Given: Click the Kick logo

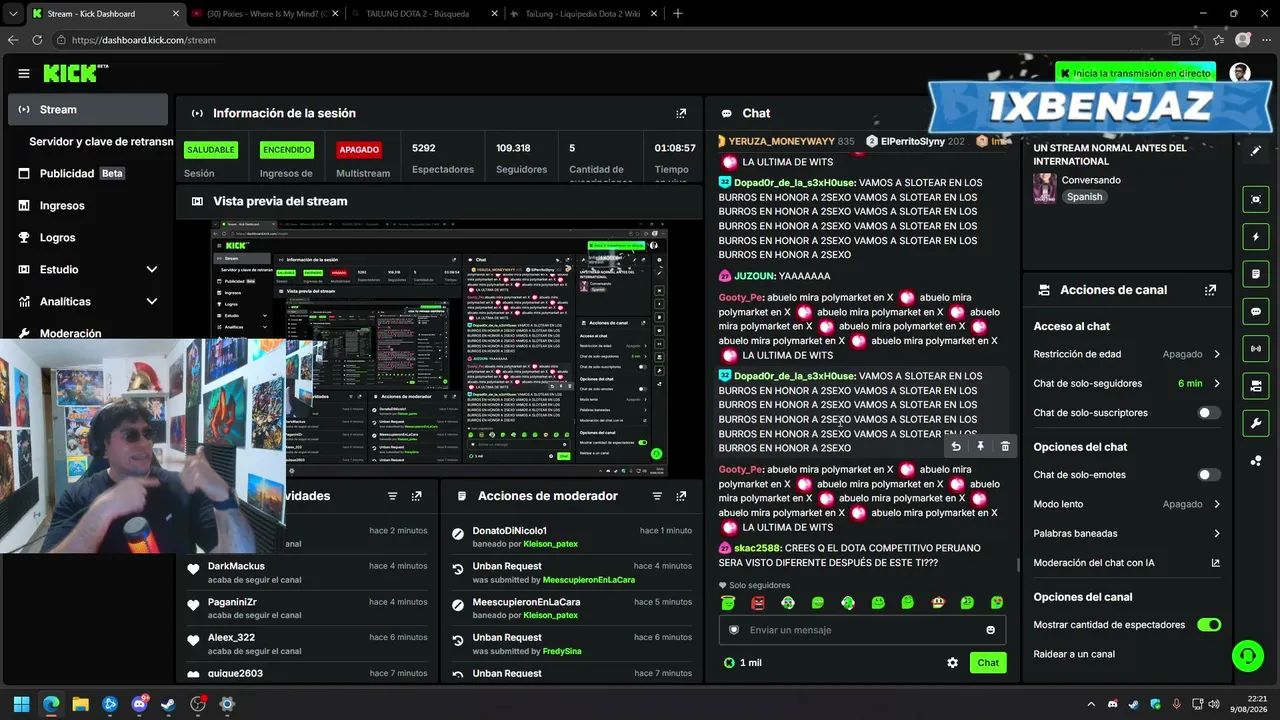Looking at the screenshot, I should tap(75, 73).
